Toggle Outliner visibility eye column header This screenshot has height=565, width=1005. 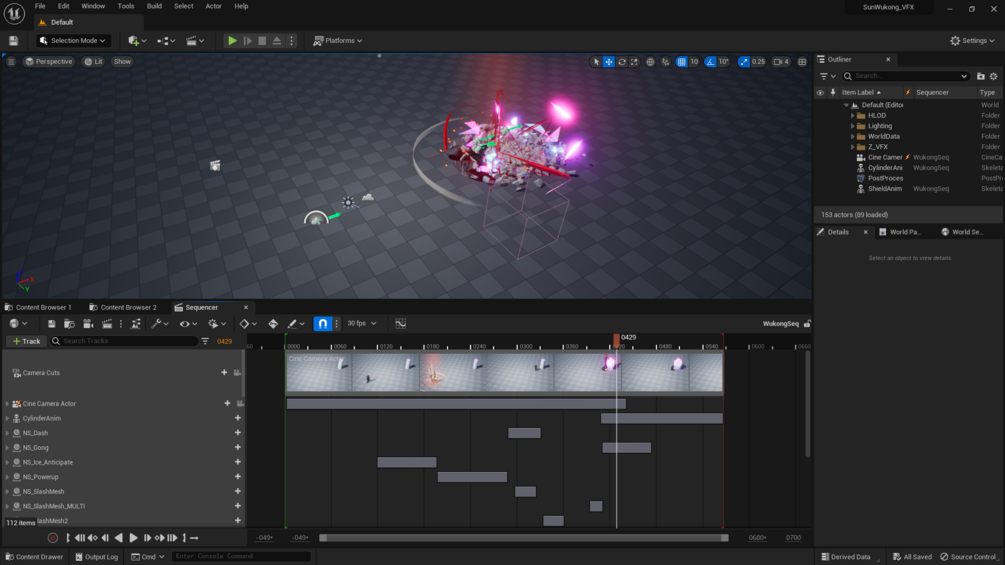pyautogui.click(x=820, y=92)
